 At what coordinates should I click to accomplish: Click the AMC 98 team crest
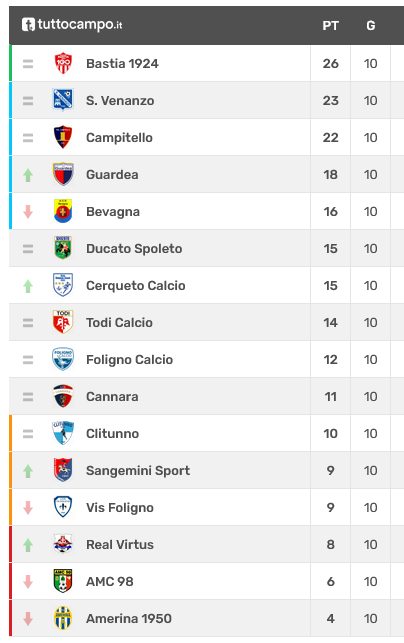tap(63, 581)
